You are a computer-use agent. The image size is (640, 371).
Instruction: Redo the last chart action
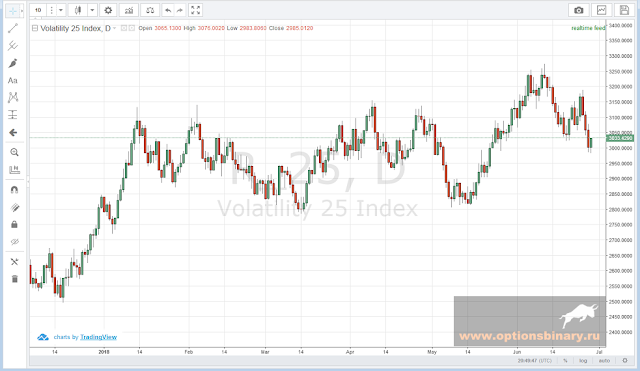pos(180,10)
